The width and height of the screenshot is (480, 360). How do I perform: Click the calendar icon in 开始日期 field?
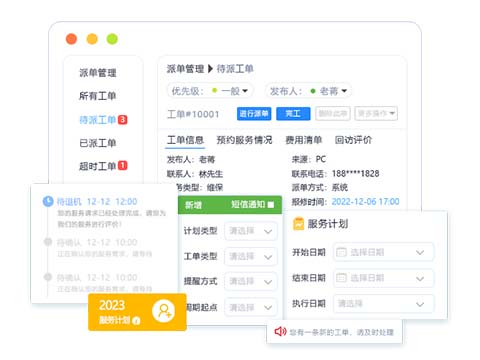341,252
